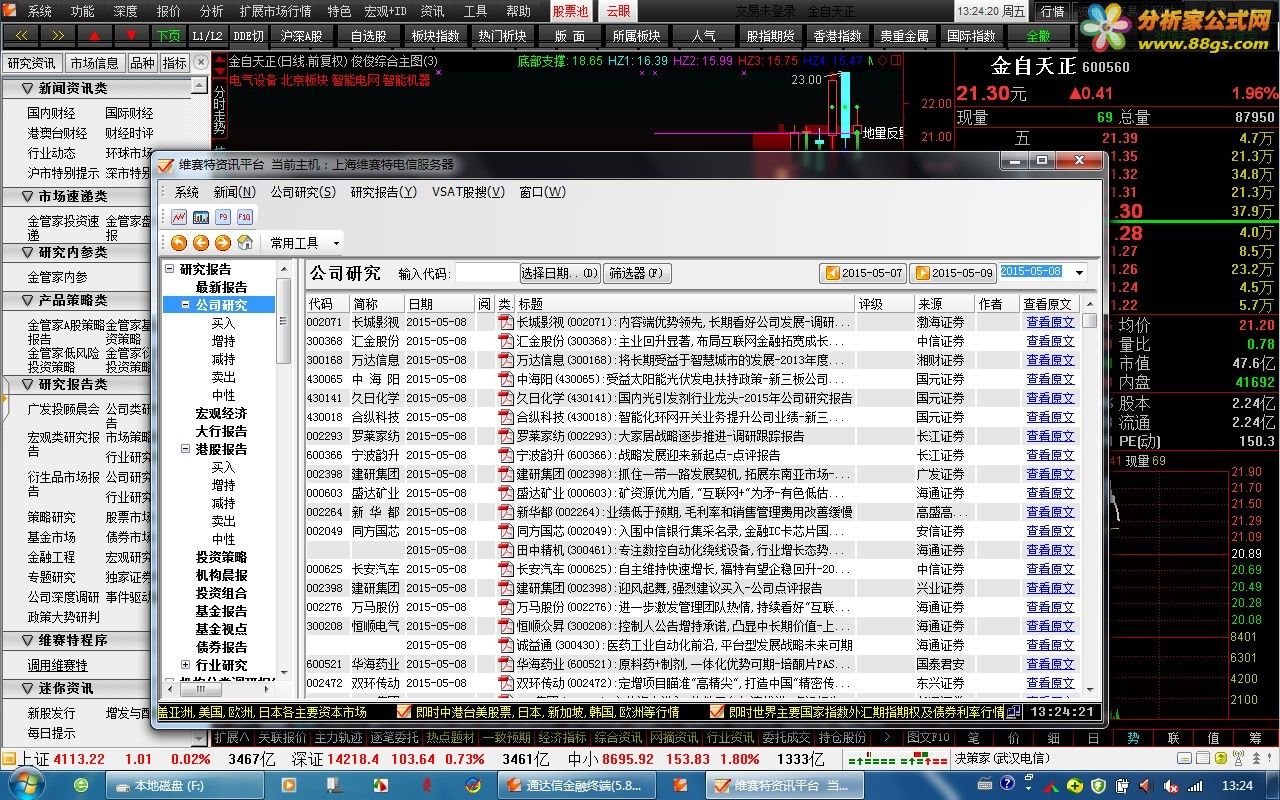The width and height of the screenshot is (1280, 800).
Task: Click the F10 toolbar icon
Action: [x=245, y=216]
